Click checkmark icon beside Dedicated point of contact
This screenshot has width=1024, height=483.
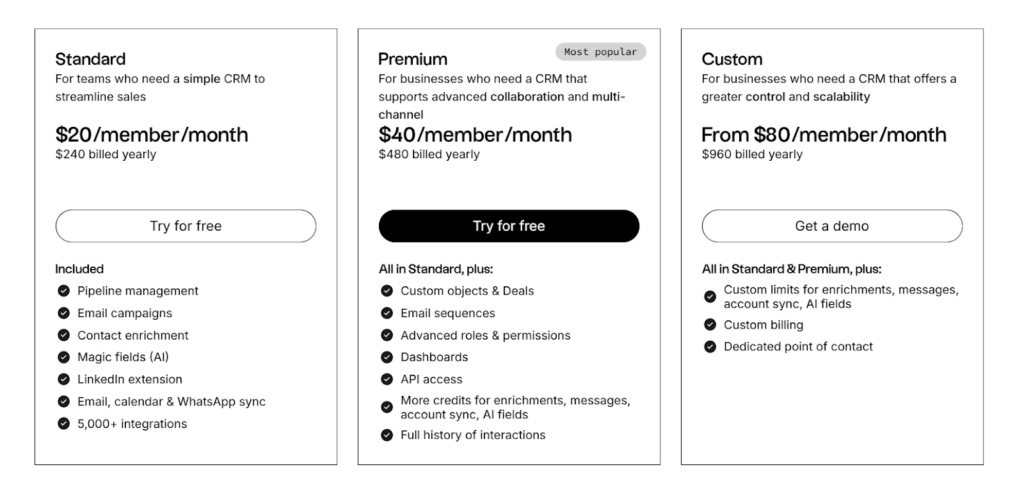(710, 347)
